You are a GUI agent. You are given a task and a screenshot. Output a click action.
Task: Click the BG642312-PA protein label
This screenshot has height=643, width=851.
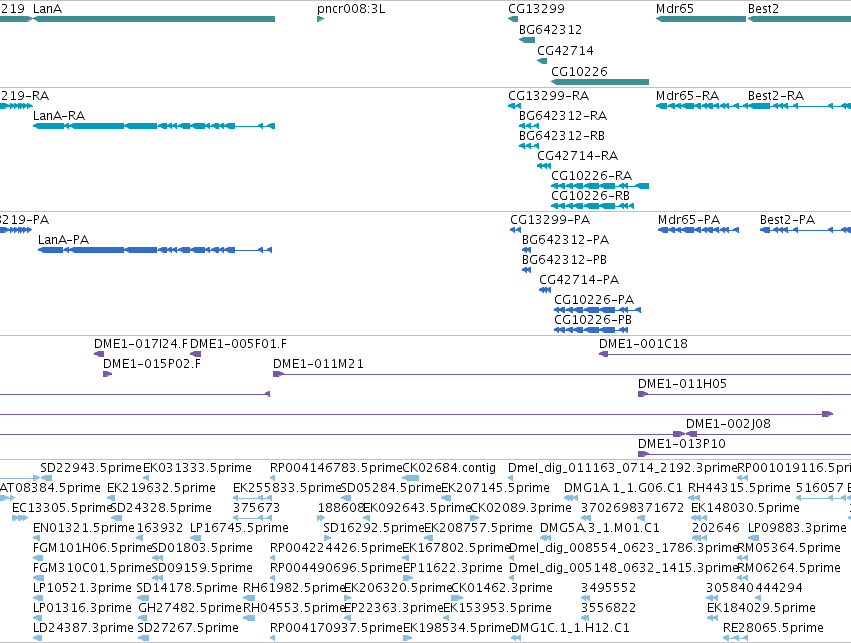point(566,240)
